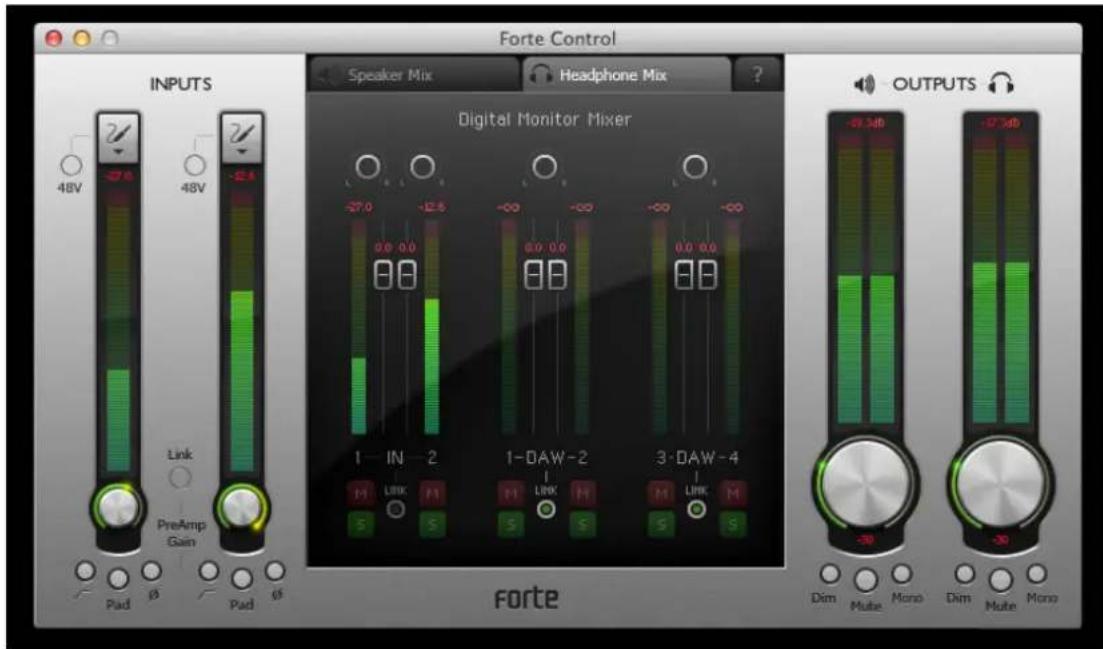Viewport: 1103px width, 649px height.
Task: Click the "Forte Control" window title
Action: click(x=557, y=39)
